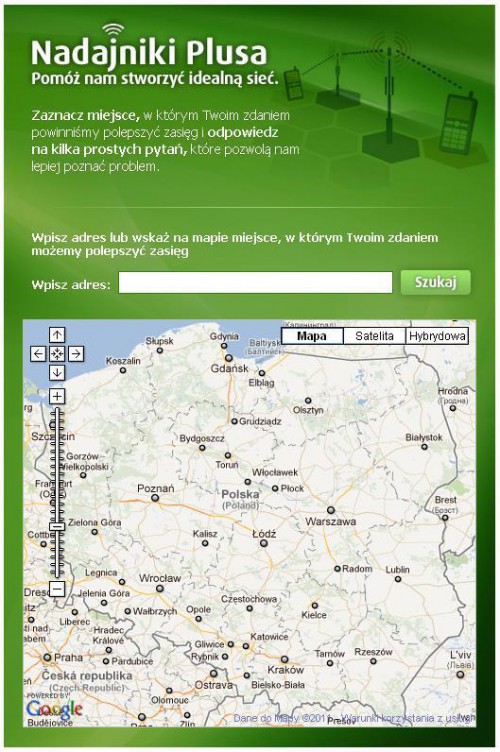Click the center reset-position map control

pos(57,354)
